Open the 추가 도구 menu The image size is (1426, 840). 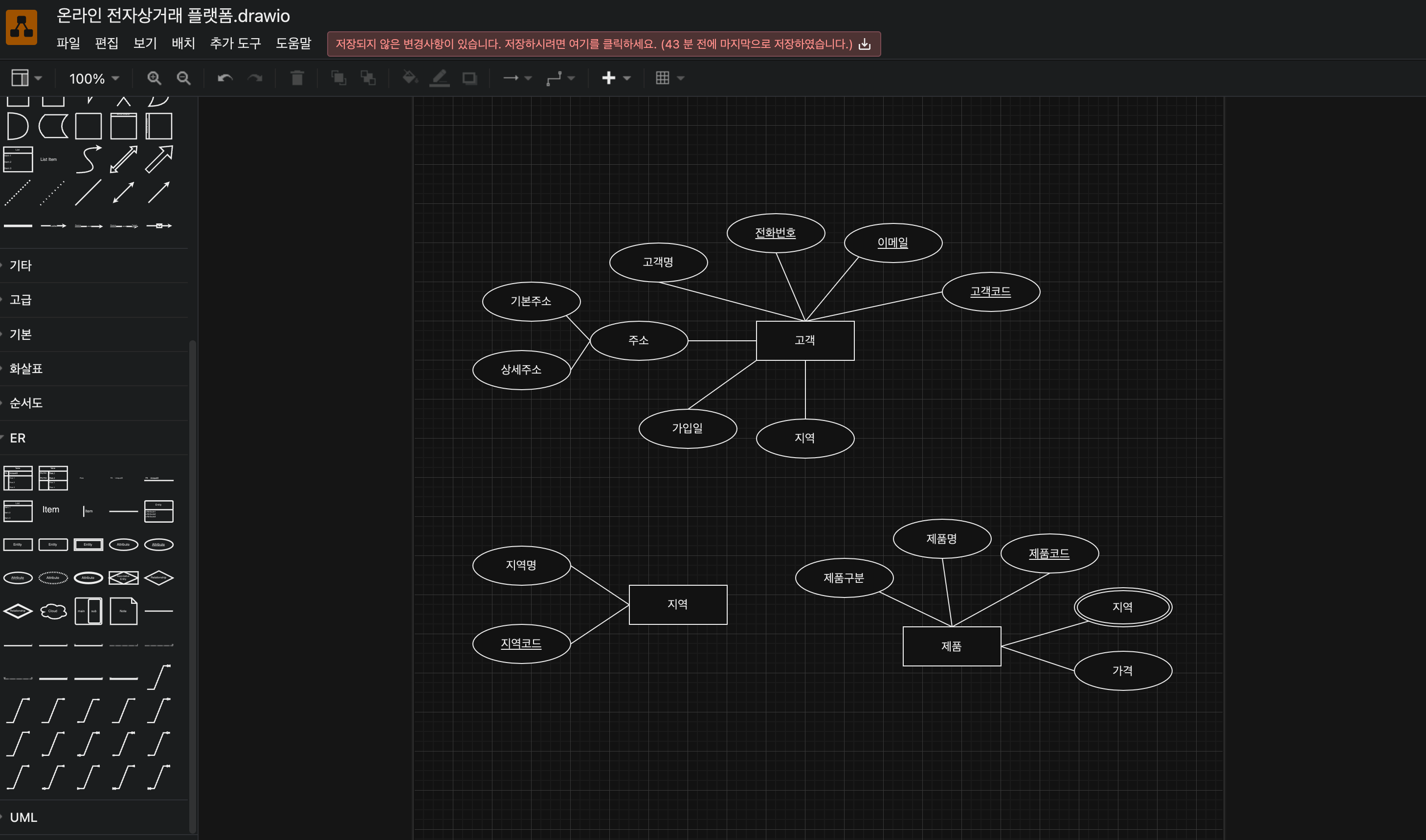point(236,44)
